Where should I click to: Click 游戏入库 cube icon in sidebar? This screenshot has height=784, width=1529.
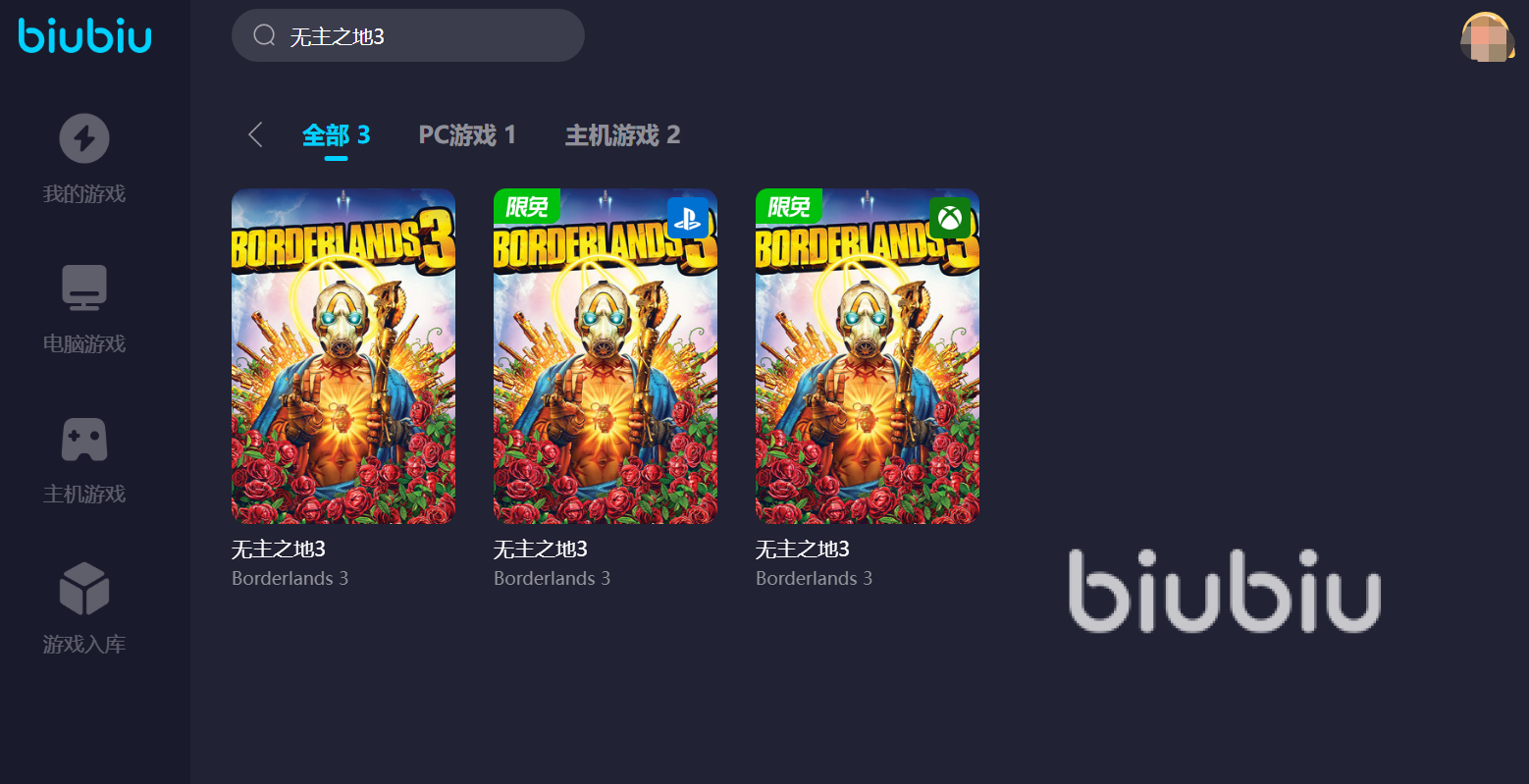click(x=84, y=588)
